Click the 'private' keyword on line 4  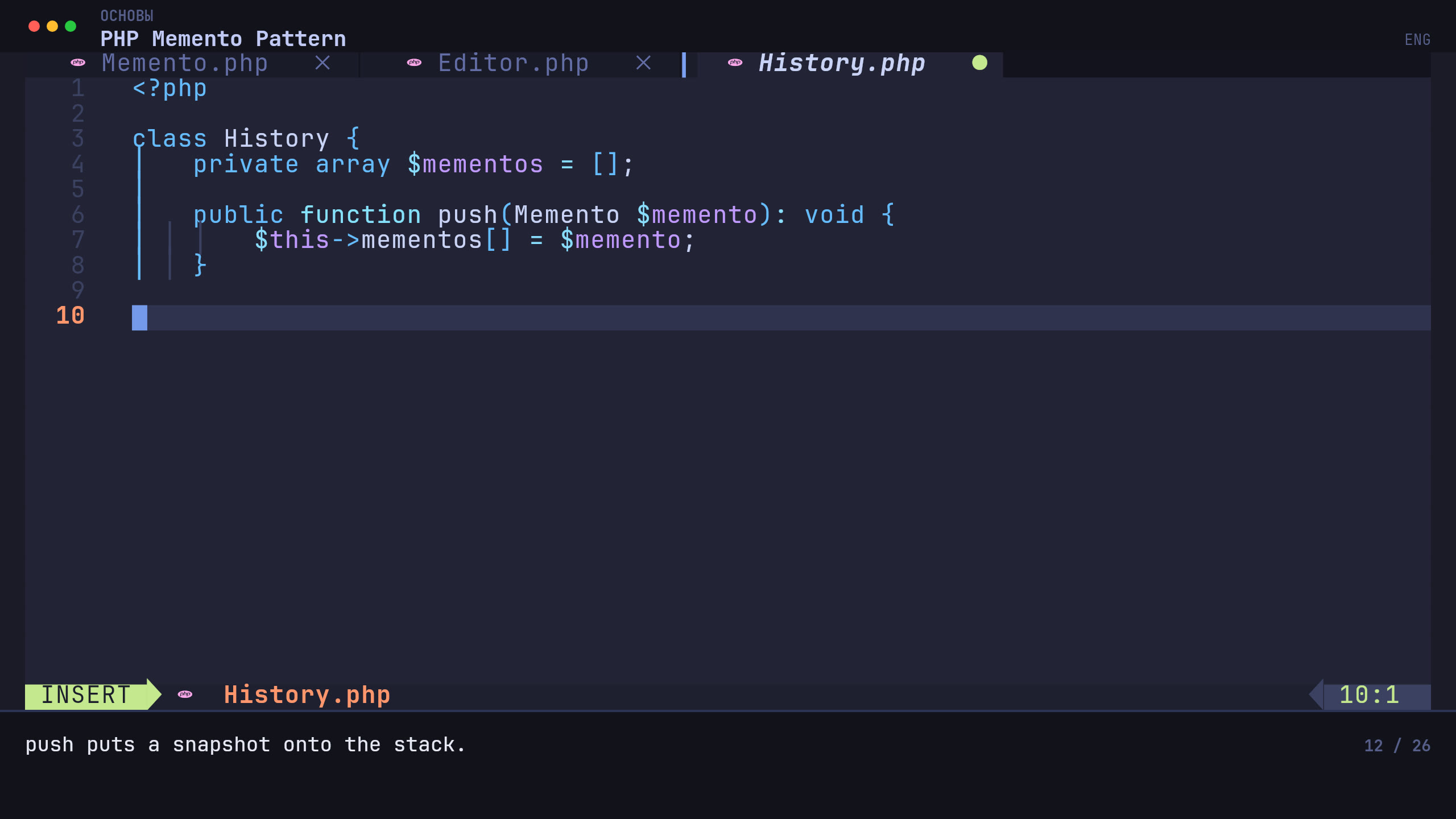point(246,165)
